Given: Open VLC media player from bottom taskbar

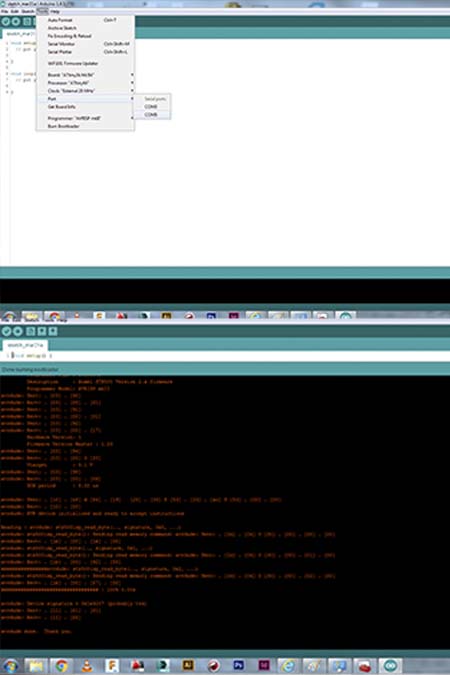Looking at the screenshot, I should click(x=87, y=666).
